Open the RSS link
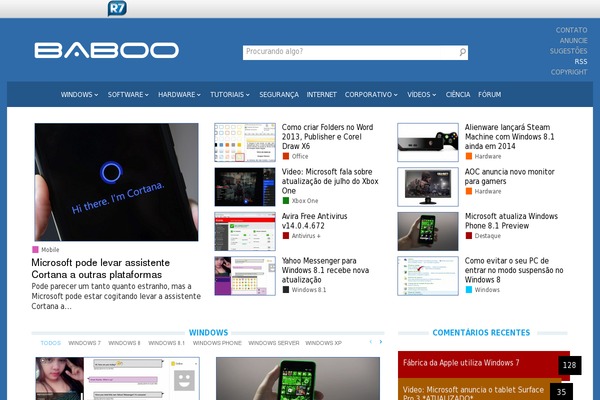This screenshot has width=600, height=400. point(580,62)
